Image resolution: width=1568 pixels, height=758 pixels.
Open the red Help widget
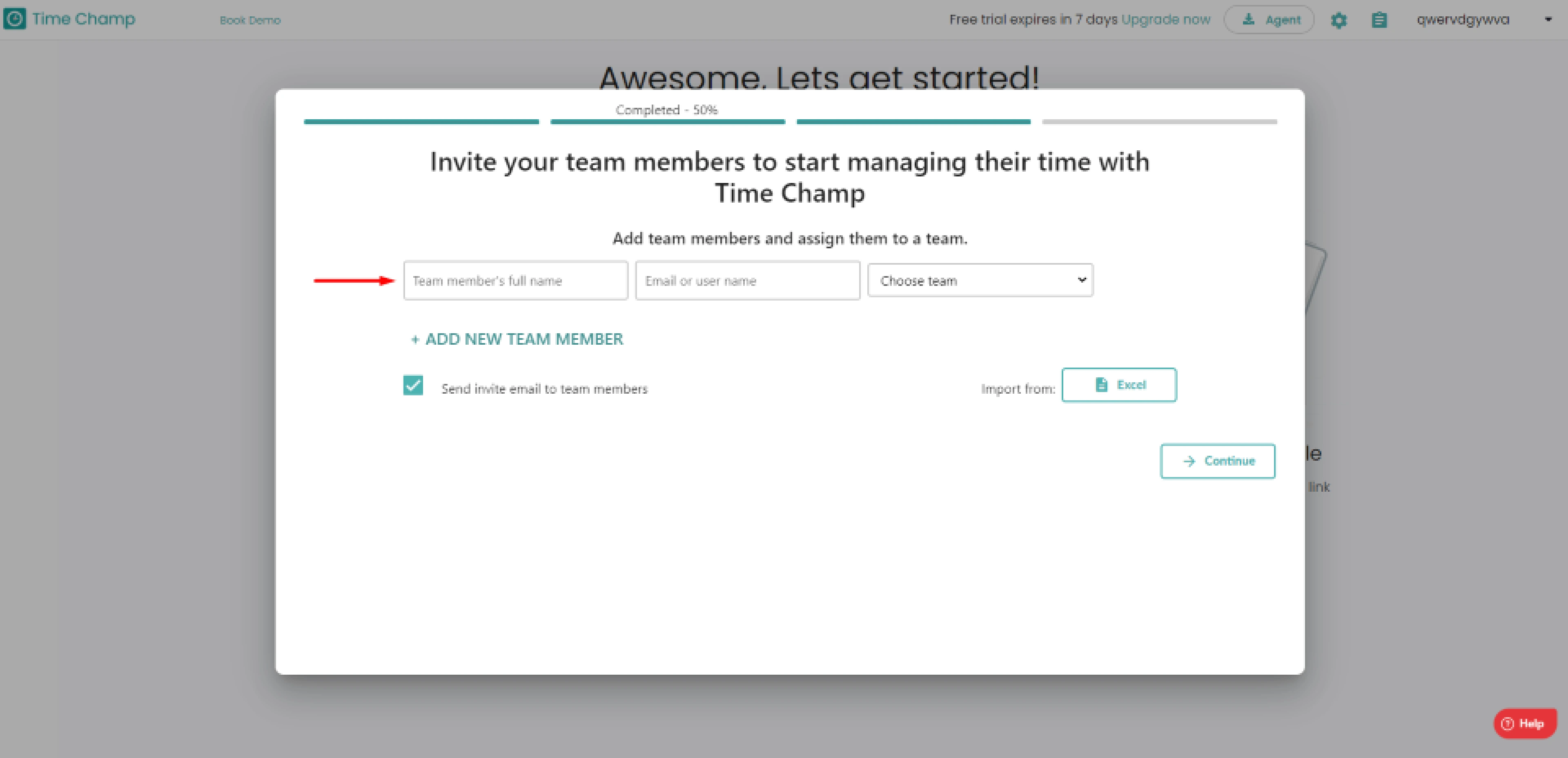point(1525,723)
